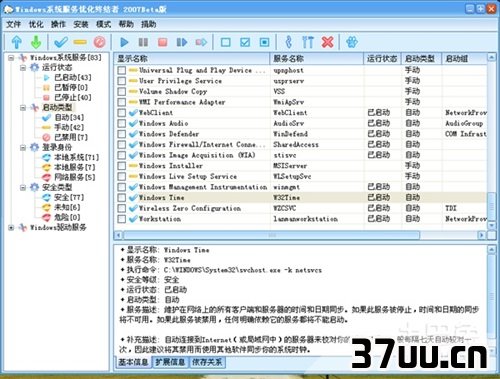This screenshot has width=500, height=379.
Task: Click the green download arrow icon
Action: tap(36, 42)
